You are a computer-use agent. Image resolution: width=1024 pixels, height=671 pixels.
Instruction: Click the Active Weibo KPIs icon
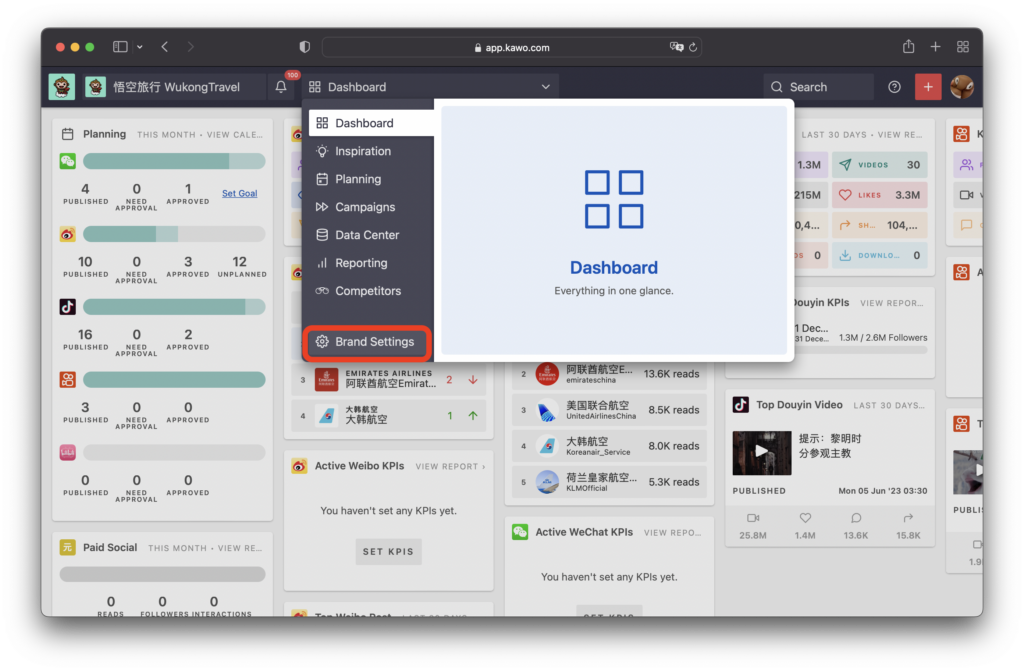click(x=299, y=466)
